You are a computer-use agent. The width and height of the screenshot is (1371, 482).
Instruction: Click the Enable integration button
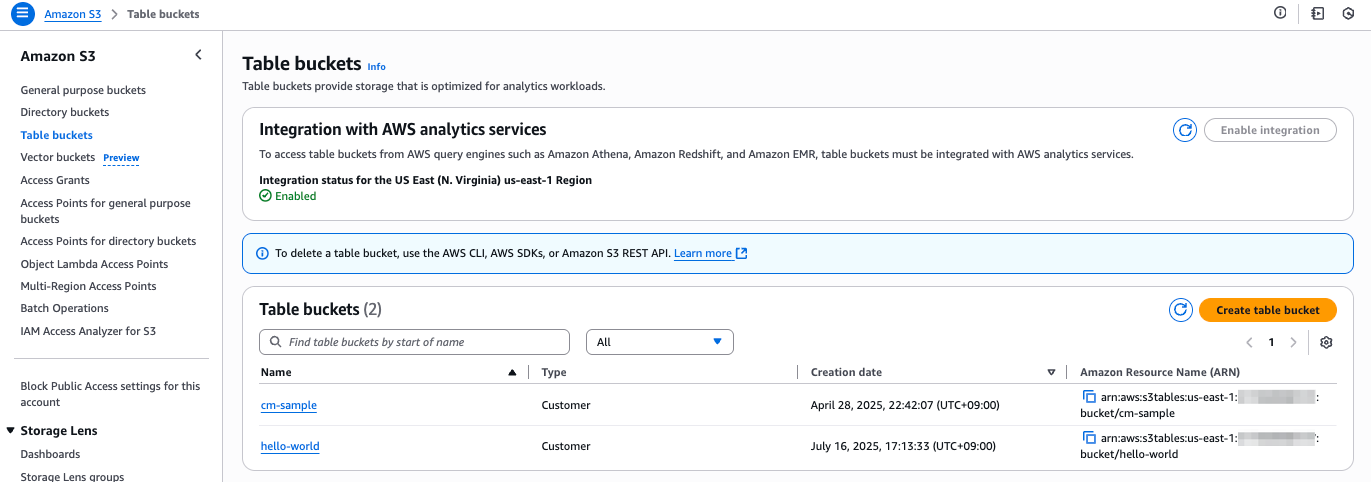(1271, 130)
